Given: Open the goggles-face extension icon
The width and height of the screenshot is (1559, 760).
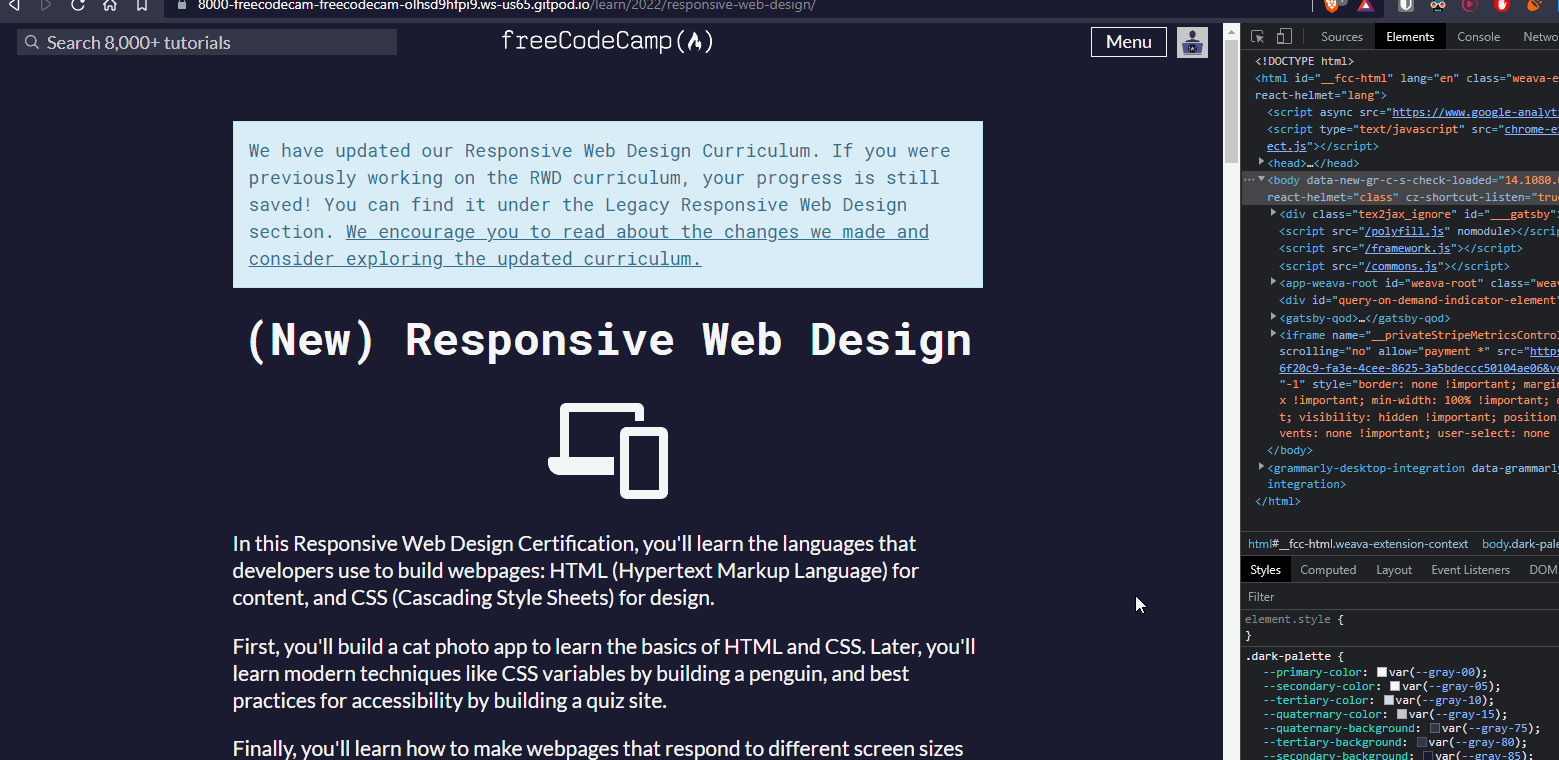Looking at the screenshot, I should (x=1438, y=5).
